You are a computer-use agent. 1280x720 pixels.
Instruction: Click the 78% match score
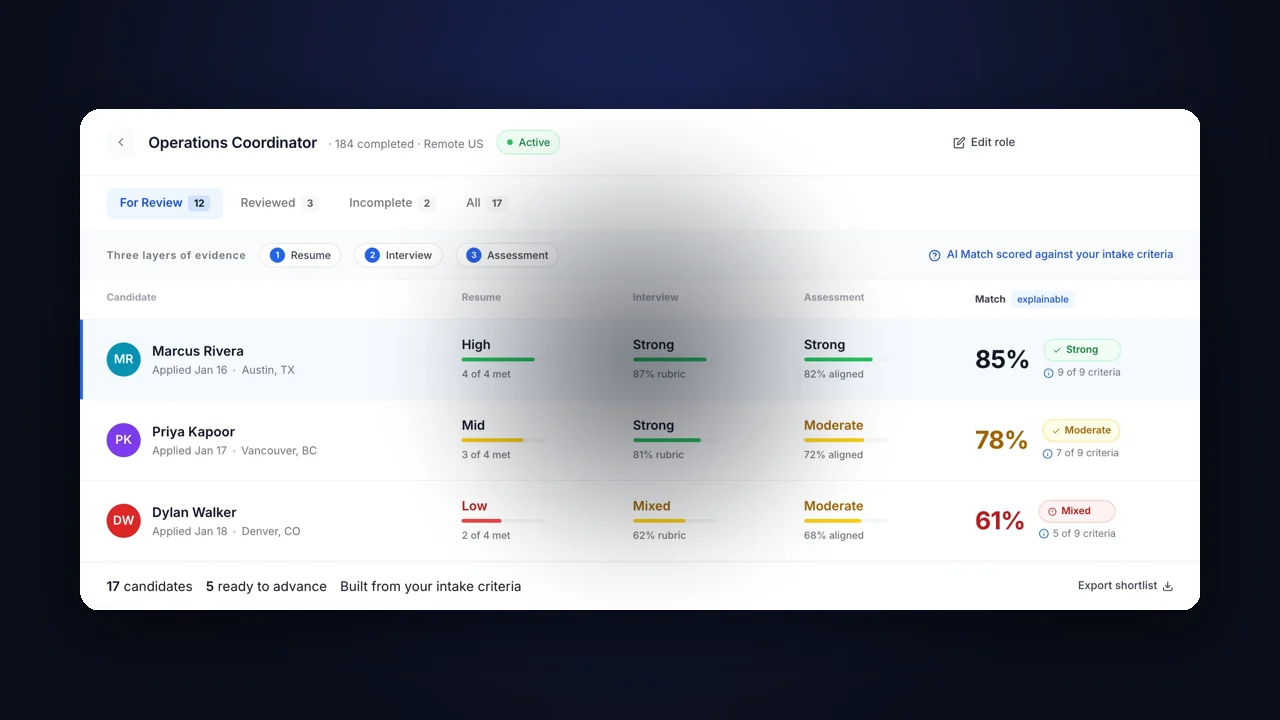pos(1001,440)
